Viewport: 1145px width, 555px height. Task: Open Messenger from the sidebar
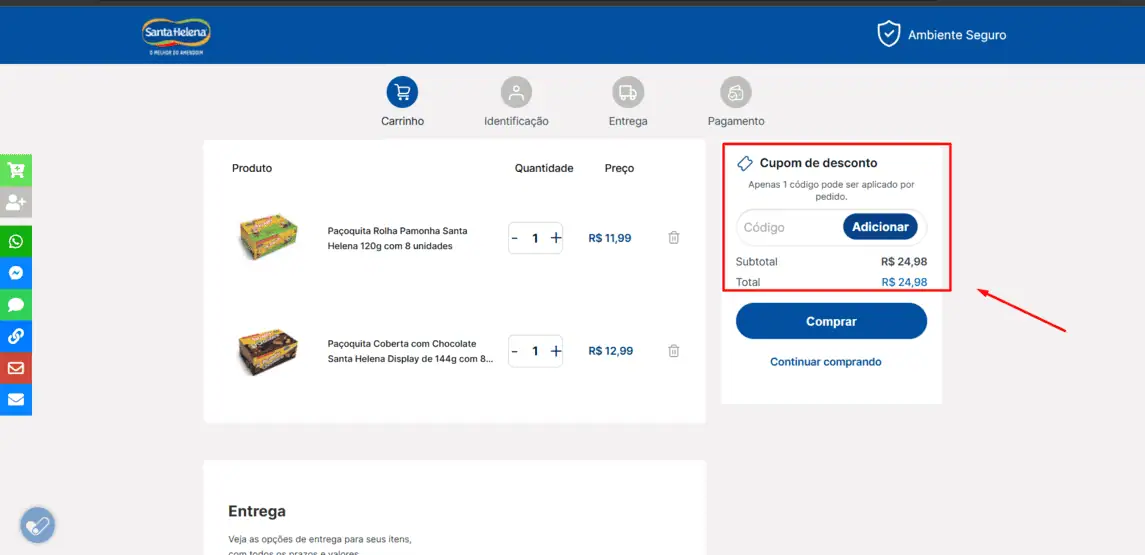(15, 273)
